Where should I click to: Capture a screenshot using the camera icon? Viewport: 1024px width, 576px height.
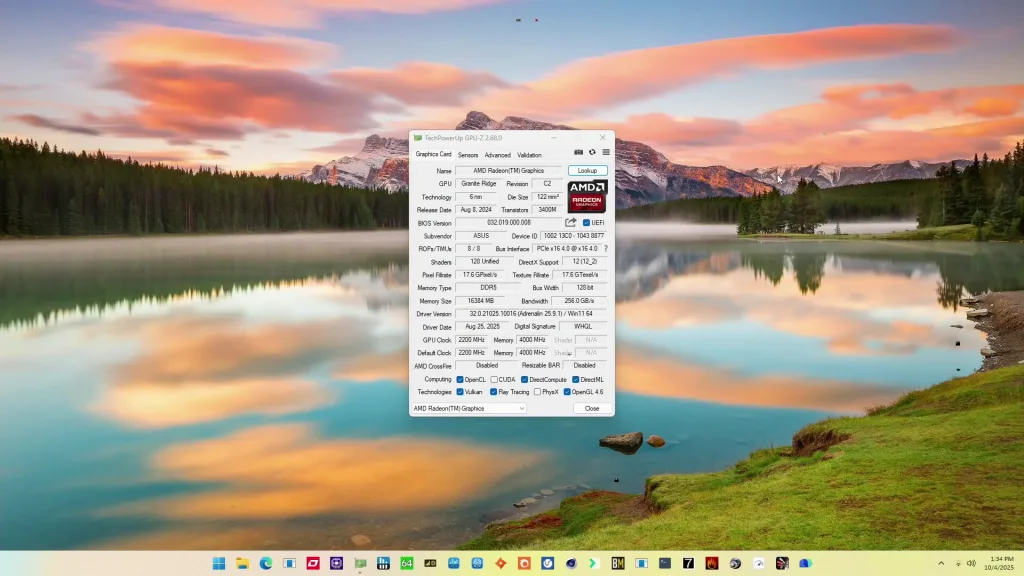(579, 152)
